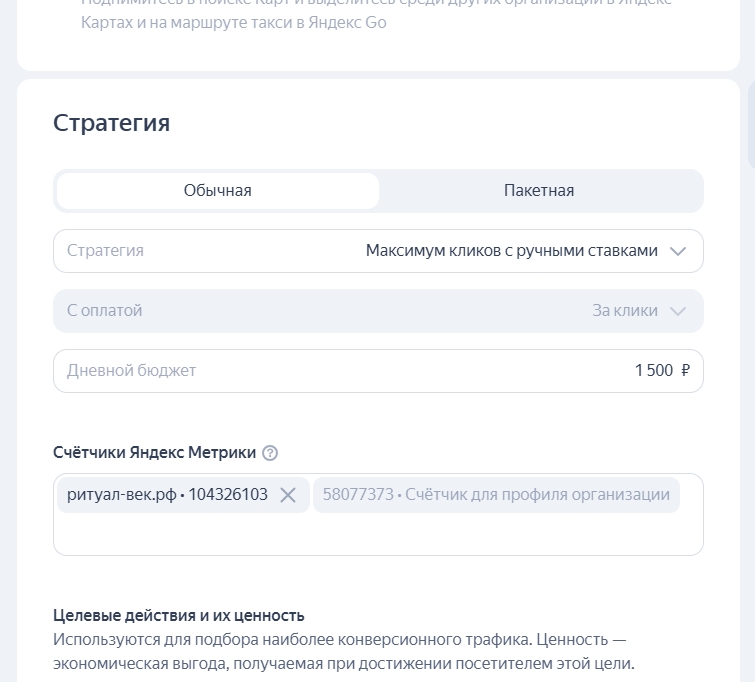Image resolution: width=755 pixels, height=682 pixels.
Task: Select the ритуал-век.рф • 104326103 counter chip
Action: click(167, 495)
